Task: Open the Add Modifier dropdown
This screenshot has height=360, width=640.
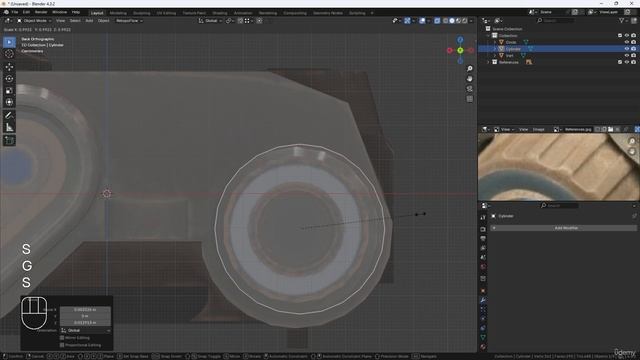Action: (564, 228)
